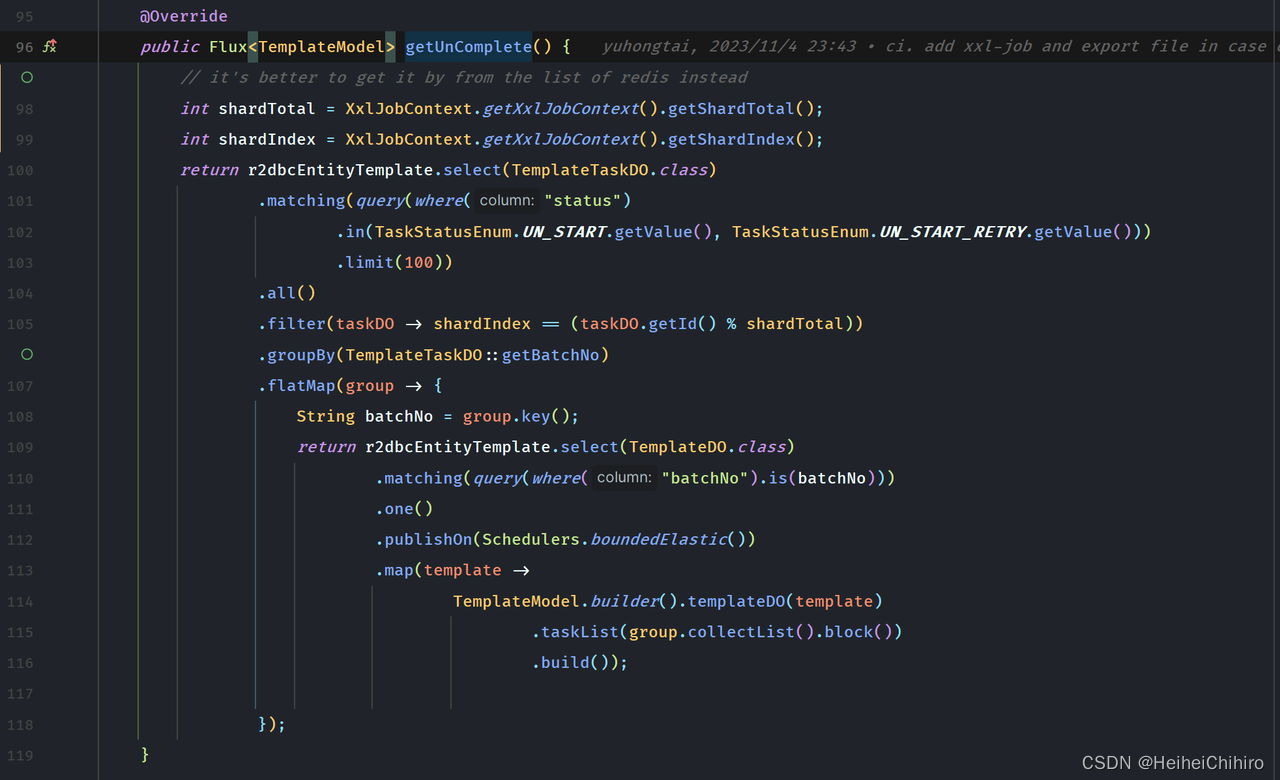Click the .one() call
Screen dimensions: 1280x780
(405, 509)
